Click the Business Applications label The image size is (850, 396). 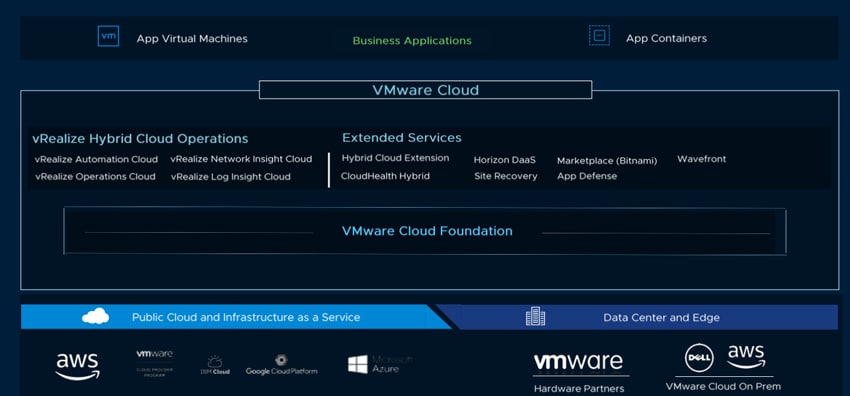pos(412,41)
